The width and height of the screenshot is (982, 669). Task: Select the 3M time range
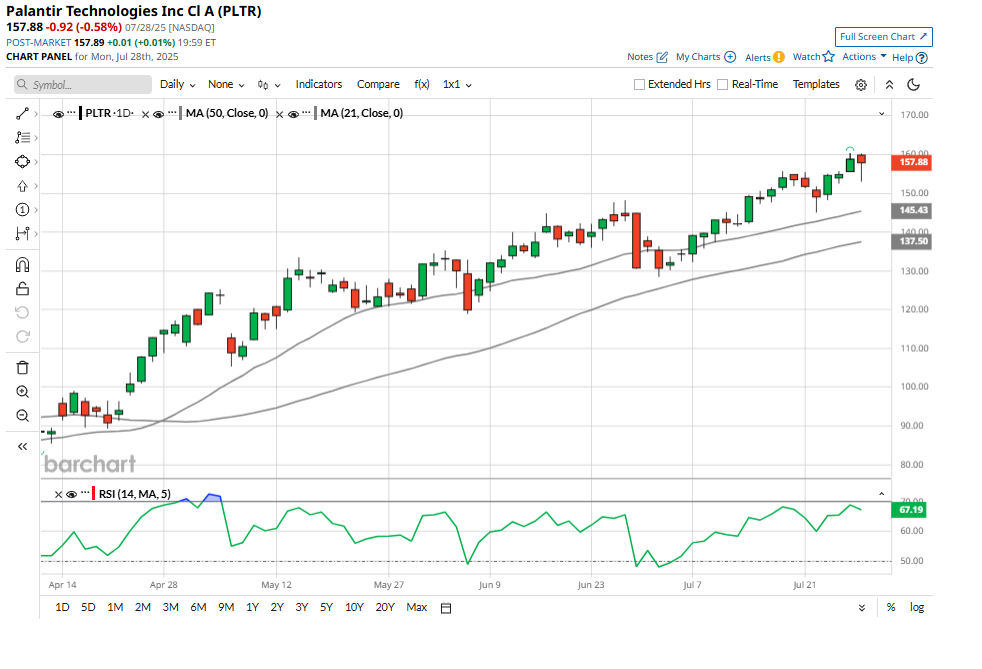click(x=170, y=608)
